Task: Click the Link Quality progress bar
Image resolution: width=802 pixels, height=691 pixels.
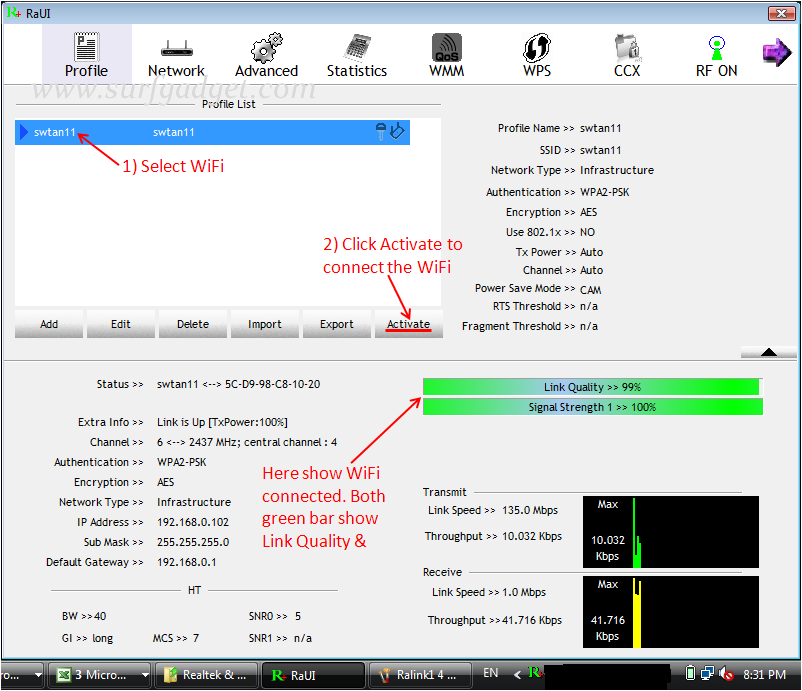Action: pyautogui.click(x=592, y=387)
